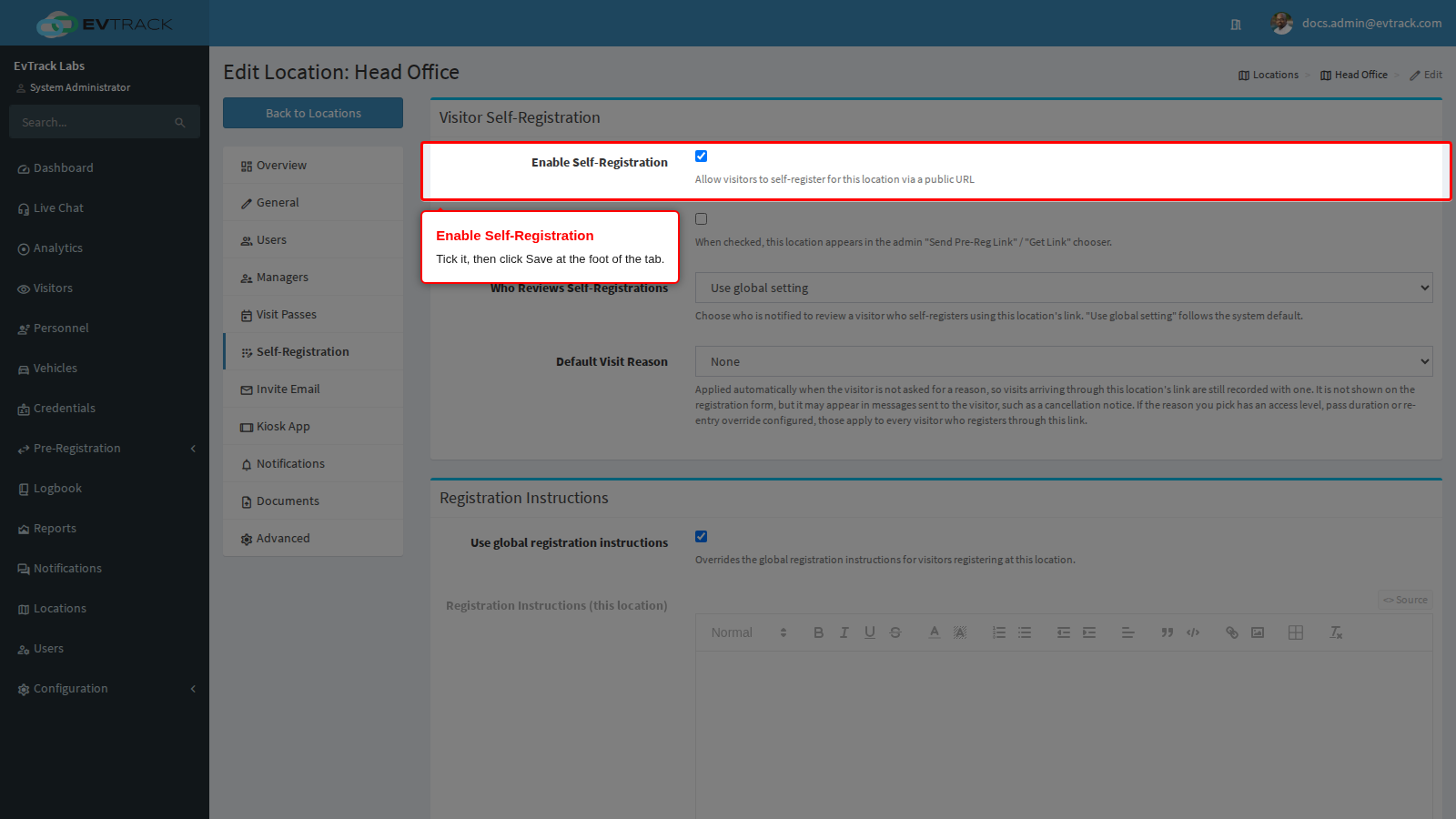Click the user avatar in header
Image resolution: width=1456 pixels, height=819 pixels.
click(x=1281, y=24)
